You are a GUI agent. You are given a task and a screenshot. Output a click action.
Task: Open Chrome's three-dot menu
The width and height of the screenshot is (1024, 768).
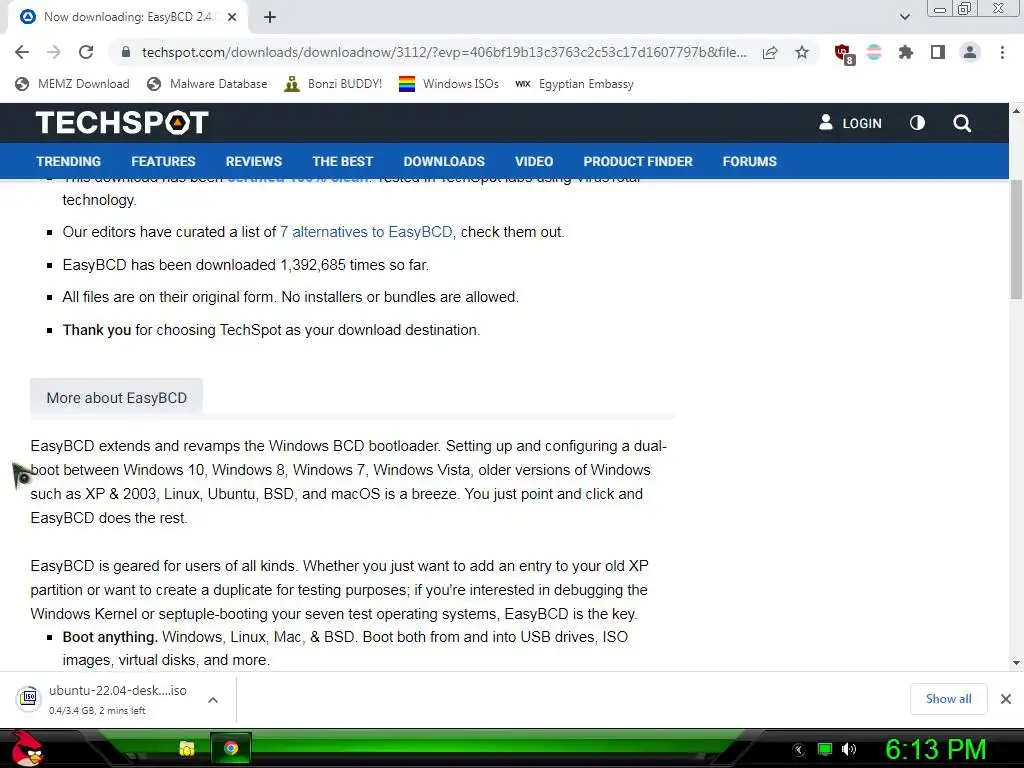(x=1002, y=52)
